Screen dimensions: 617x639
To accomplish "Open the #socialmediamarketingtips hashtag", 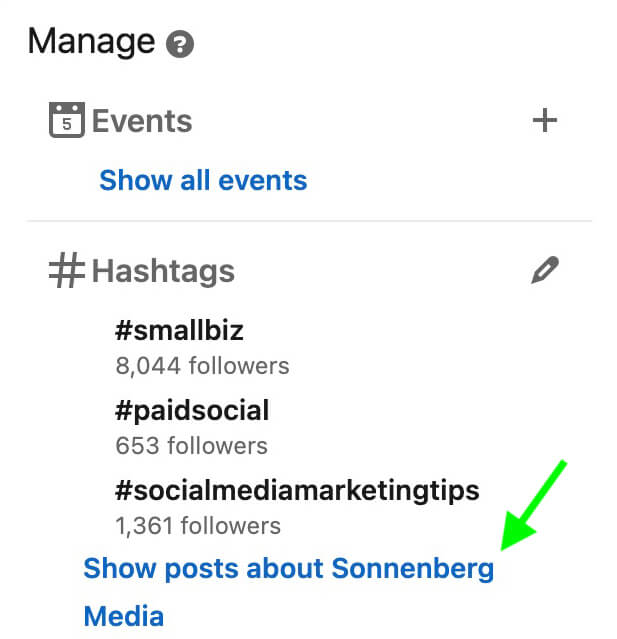I will 298,491.
